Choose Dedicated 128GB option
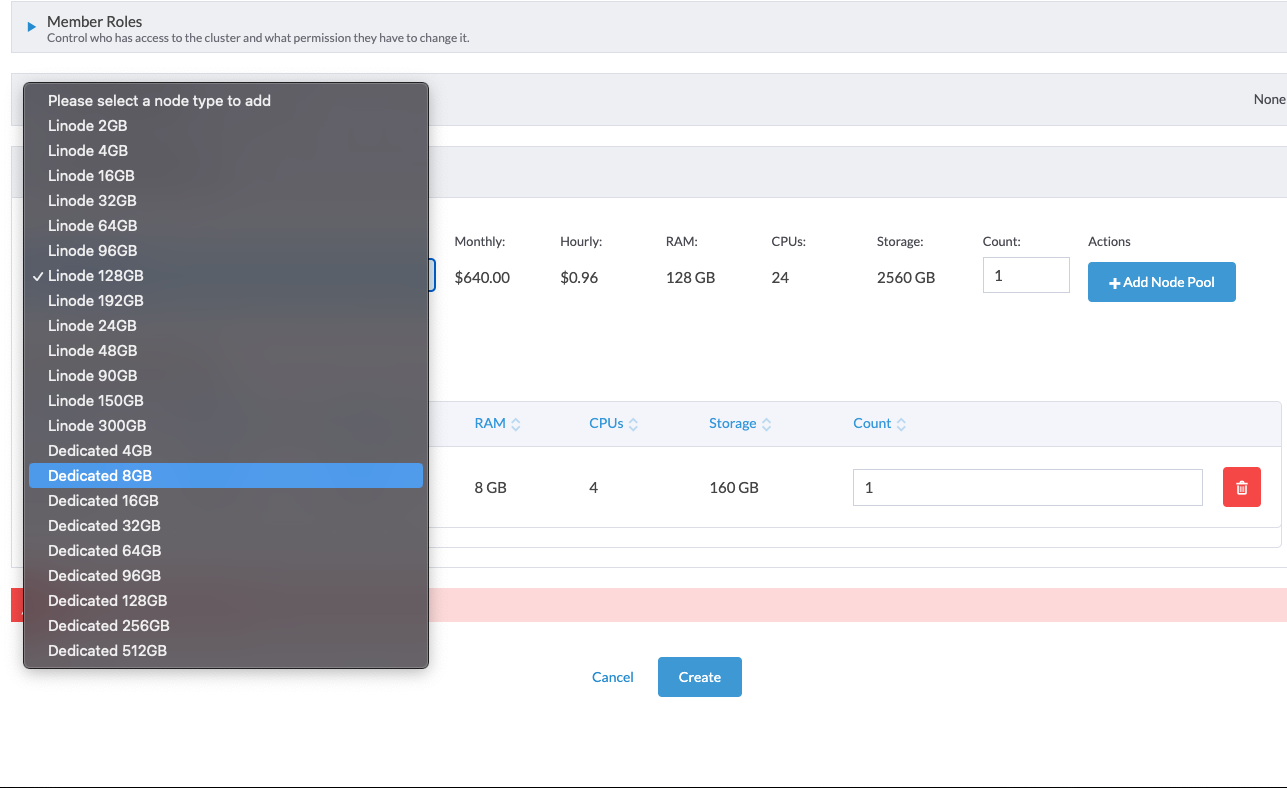 (x=226, y=600)
